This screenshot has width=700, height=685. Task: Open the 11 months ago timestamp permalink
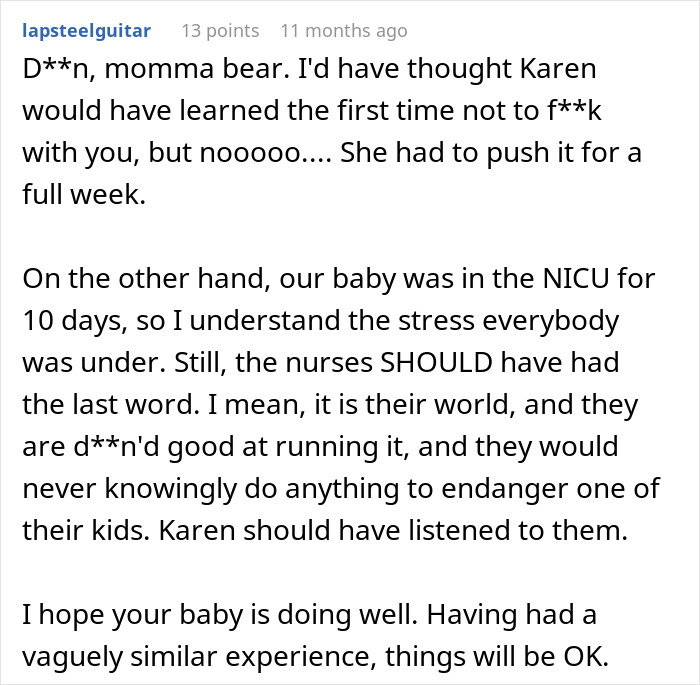[344, 31]
